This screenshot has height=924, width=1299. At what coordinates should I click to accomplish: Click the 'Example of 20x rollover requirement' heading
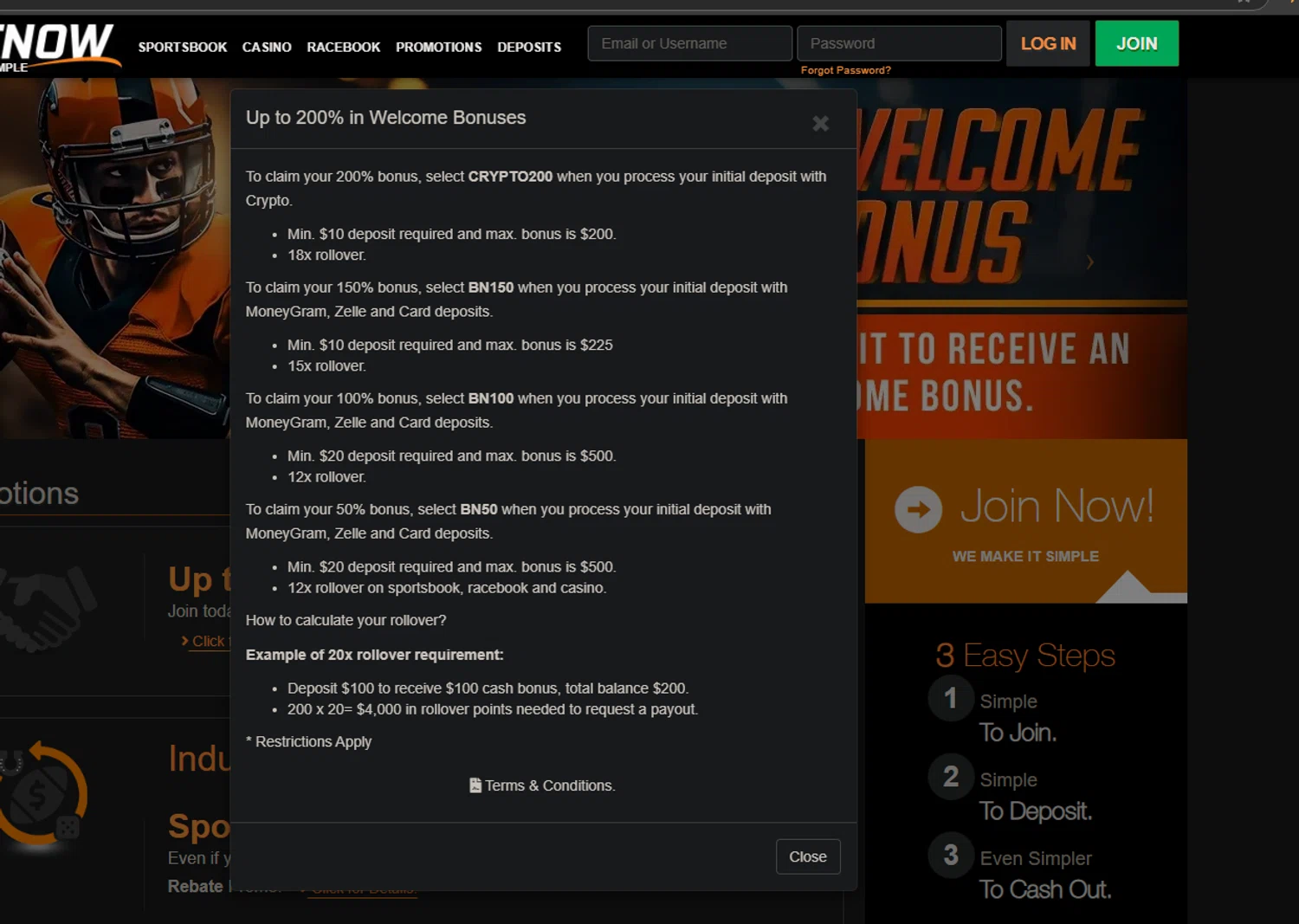[x=374, y=655]
